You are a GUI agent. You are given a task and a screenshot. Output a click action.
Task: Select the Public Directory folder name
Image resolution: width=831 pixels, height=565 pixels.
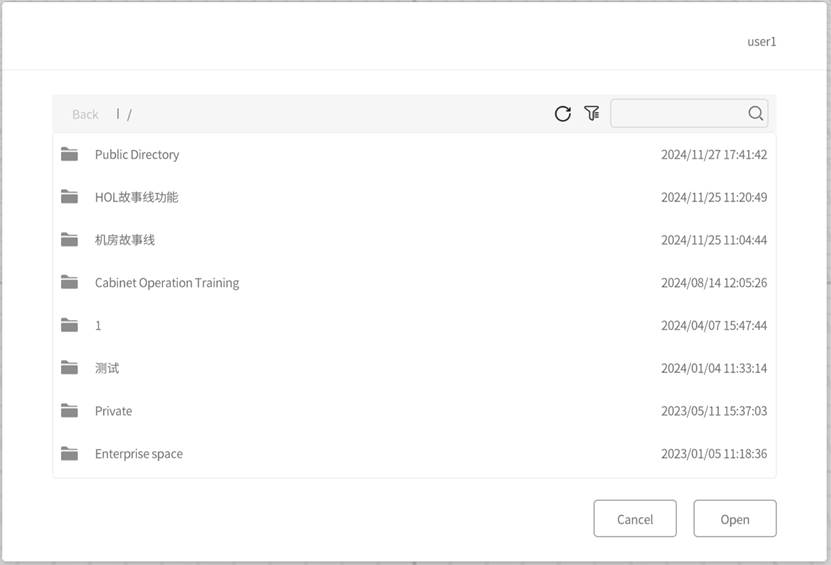coord(137,155)
